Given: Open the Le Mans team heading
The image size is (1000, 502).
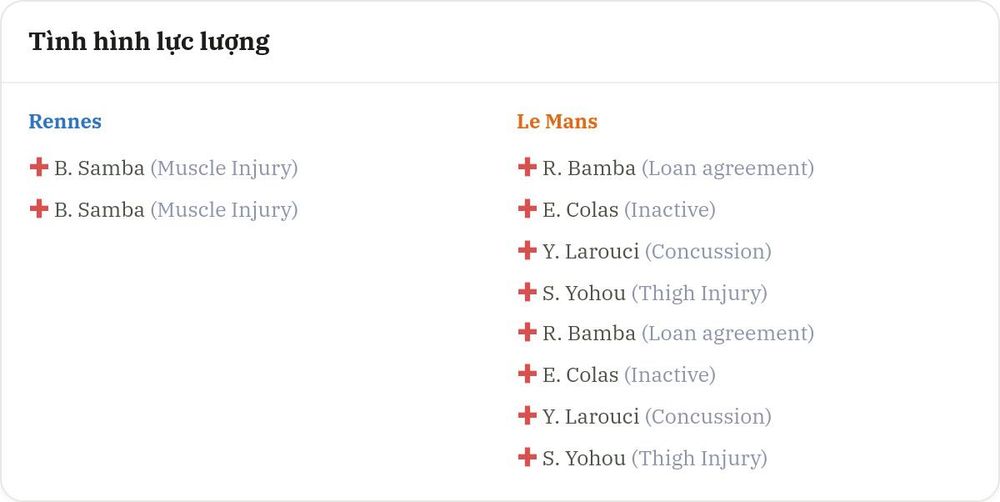Looking at the screenshot, I should (557, 121).
